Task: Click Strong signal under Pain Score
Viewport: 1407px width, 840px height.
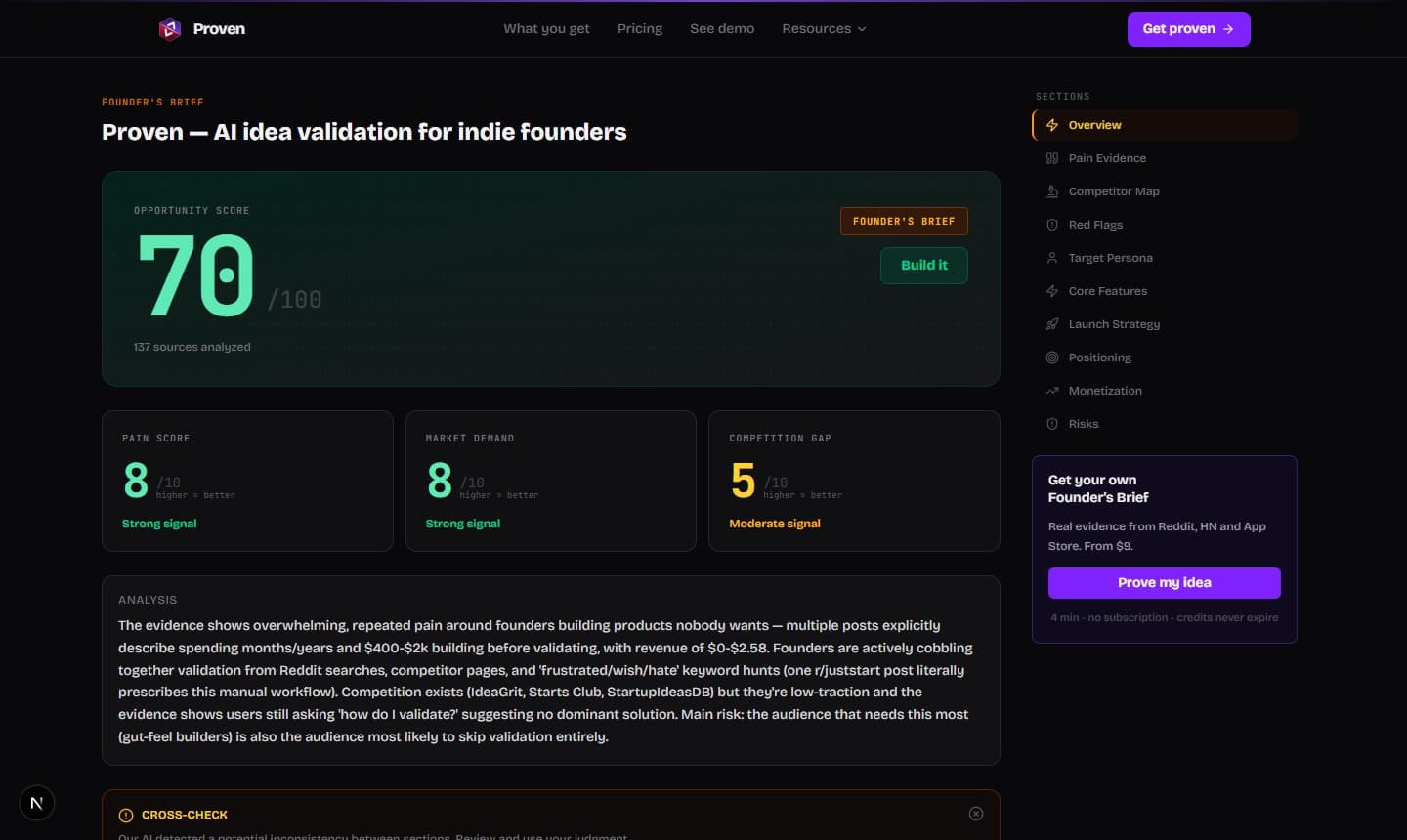Action: (159, 524)
